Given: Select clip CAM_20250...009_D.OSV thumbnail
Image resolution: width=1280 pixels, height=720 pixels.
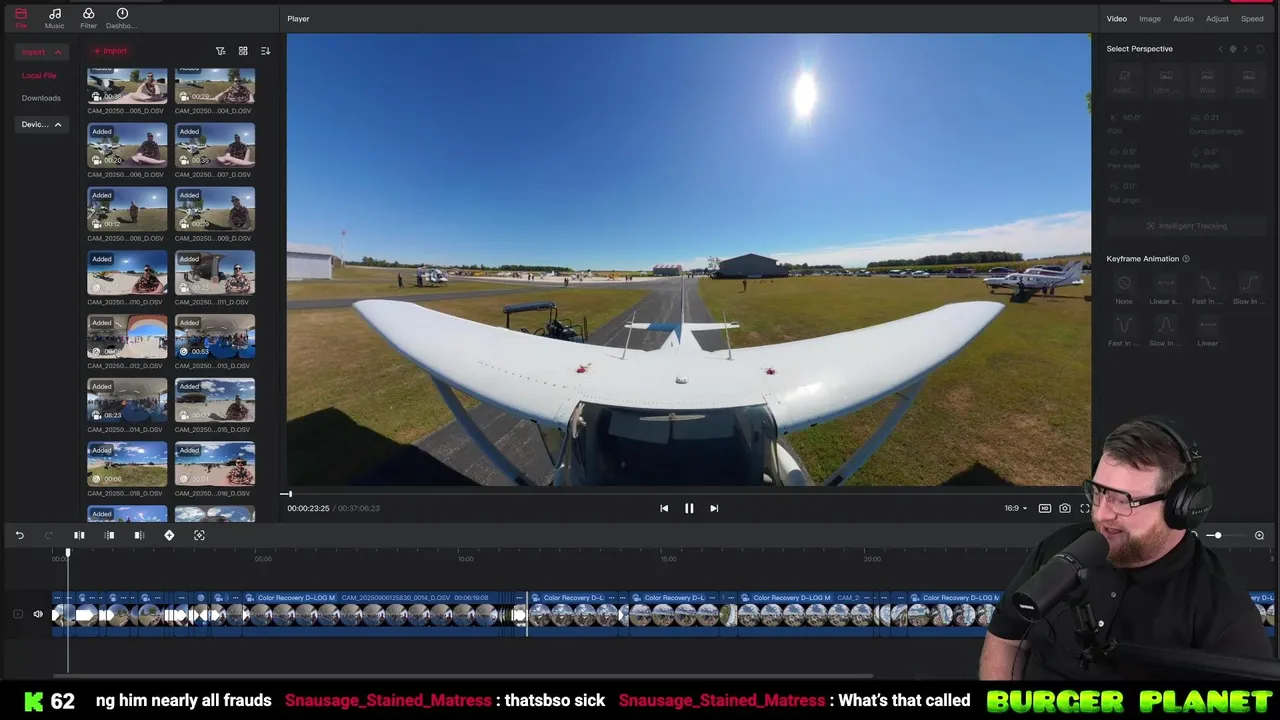Looking at the screenshot, I should [x=215, y=209].
